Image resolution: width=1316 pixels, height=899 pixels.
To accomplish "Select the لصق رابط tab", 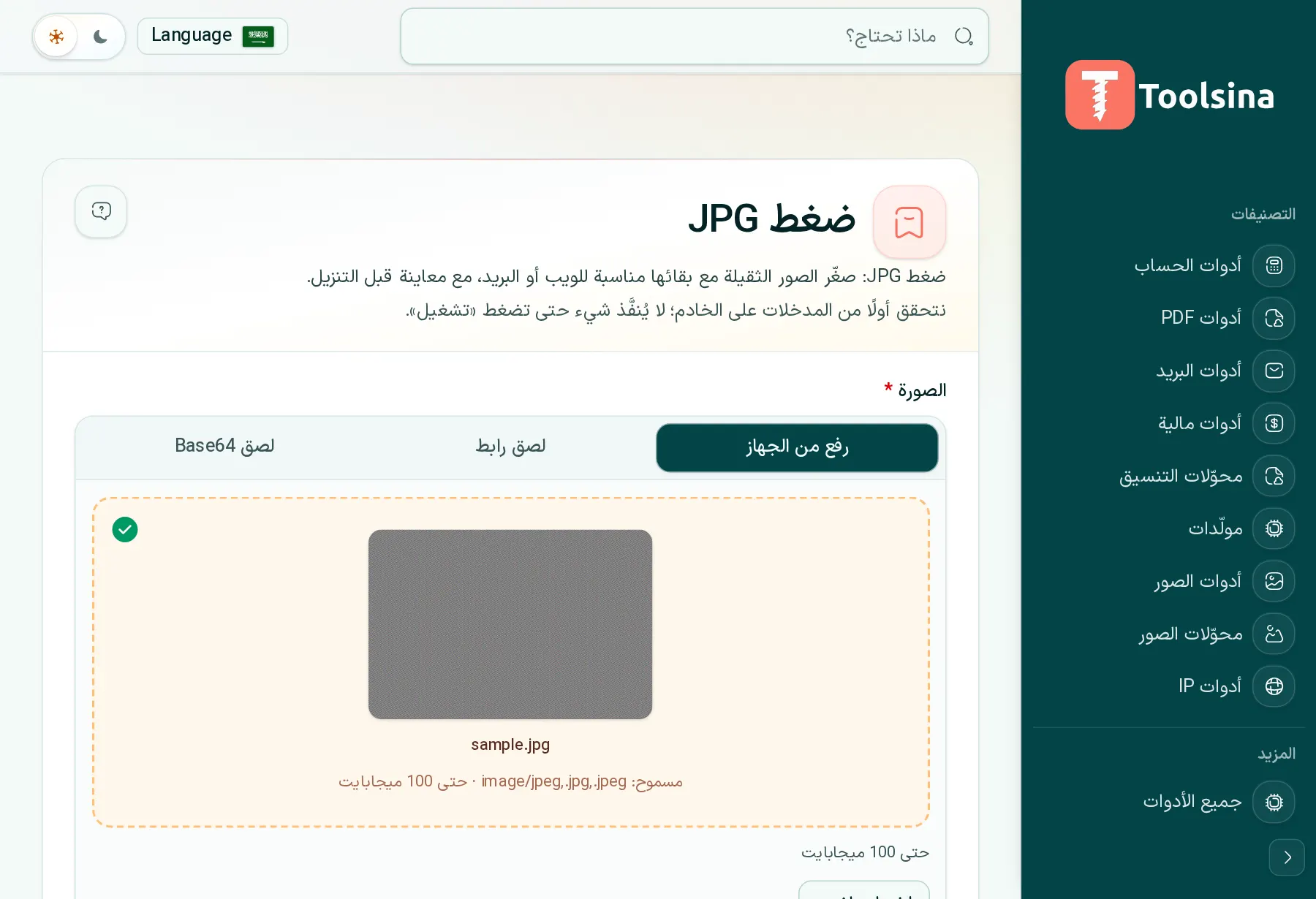I will click(510, 447).
